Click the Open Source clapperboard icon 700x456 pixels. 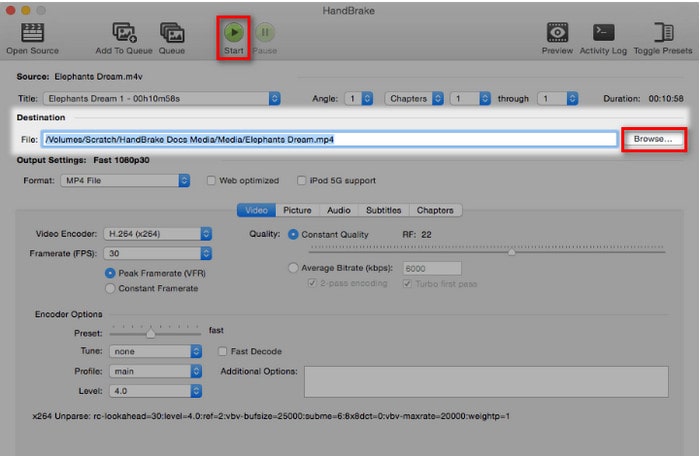tap(33, 32)
